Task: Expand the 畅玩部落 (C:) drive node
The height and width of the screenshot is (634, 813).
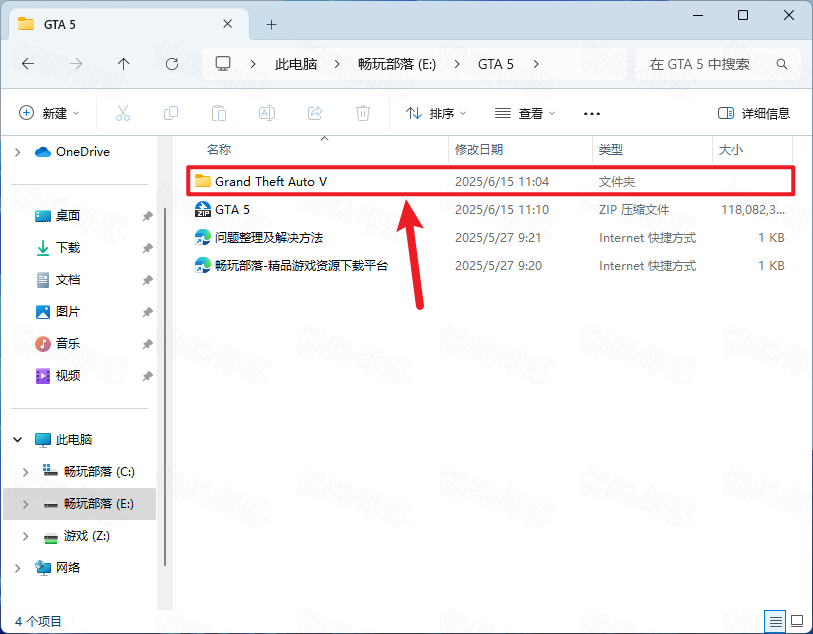Action: coord(25,472)
